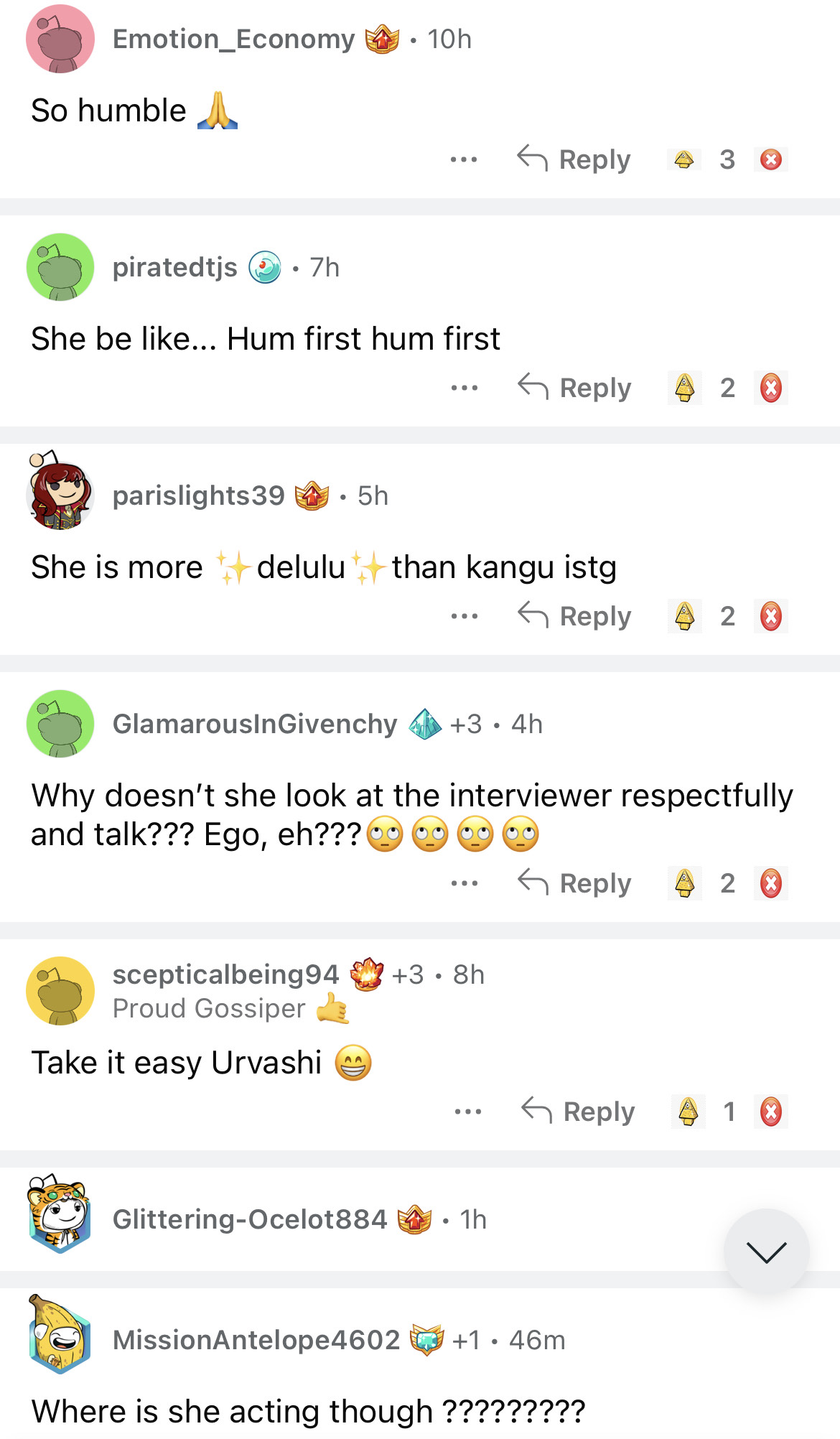Upvote scepticalbeing94's "Take it easy Urvashi" comment
The width and height of the screenshot is (840, 1439).
689,1112
